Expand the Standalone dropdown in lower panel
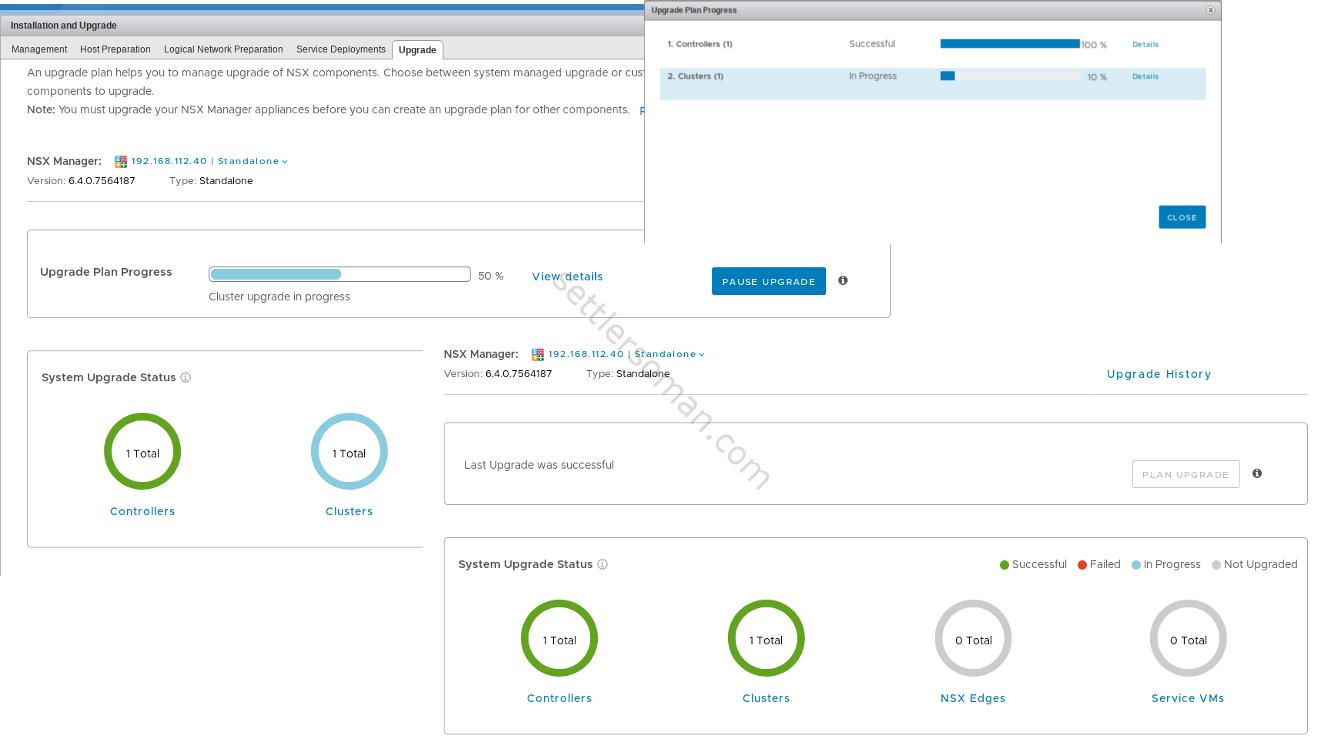 tap(669, 354)
